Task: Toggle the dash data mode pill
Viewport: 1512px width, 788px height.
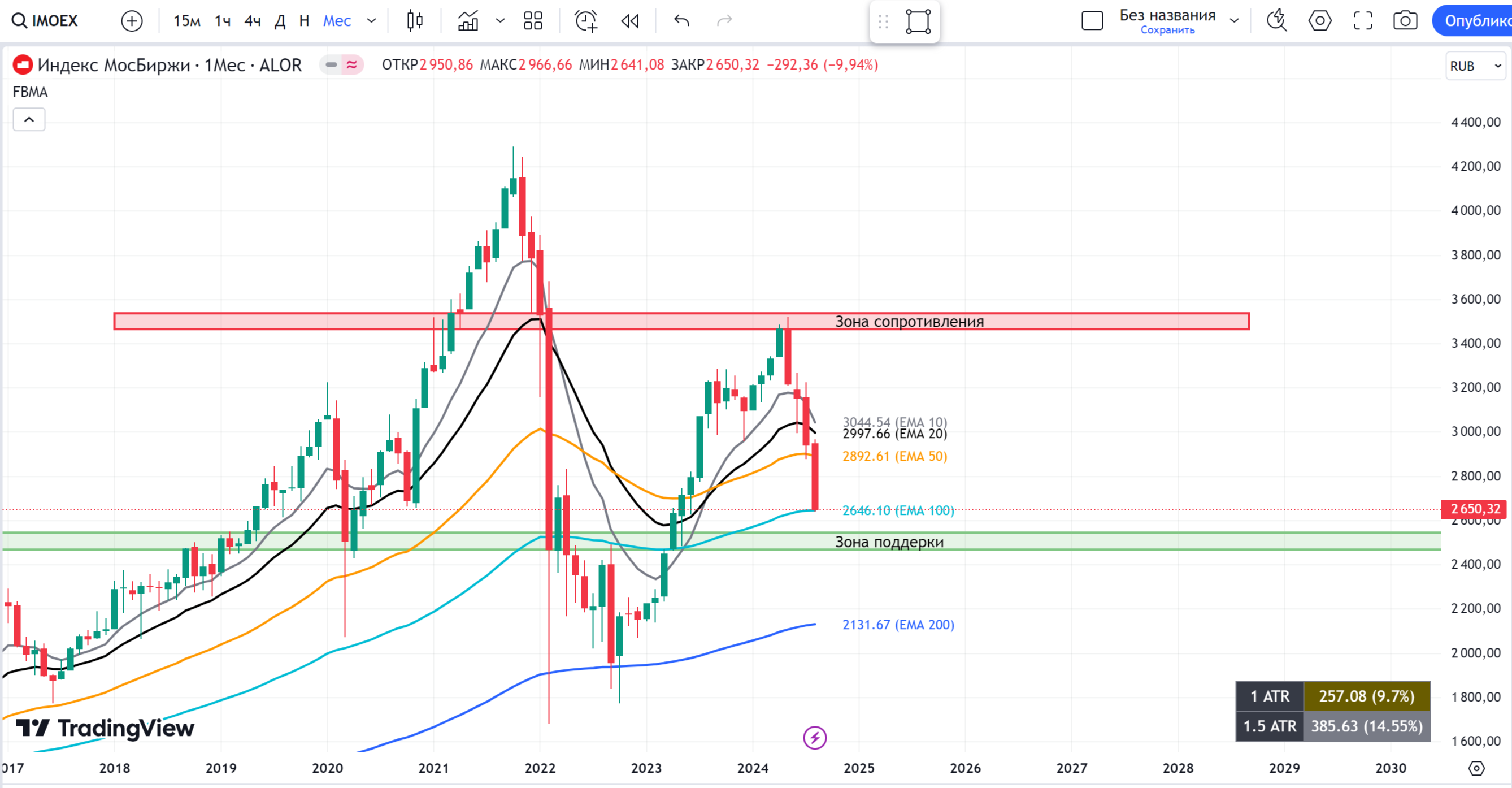Action: point(331,64)
